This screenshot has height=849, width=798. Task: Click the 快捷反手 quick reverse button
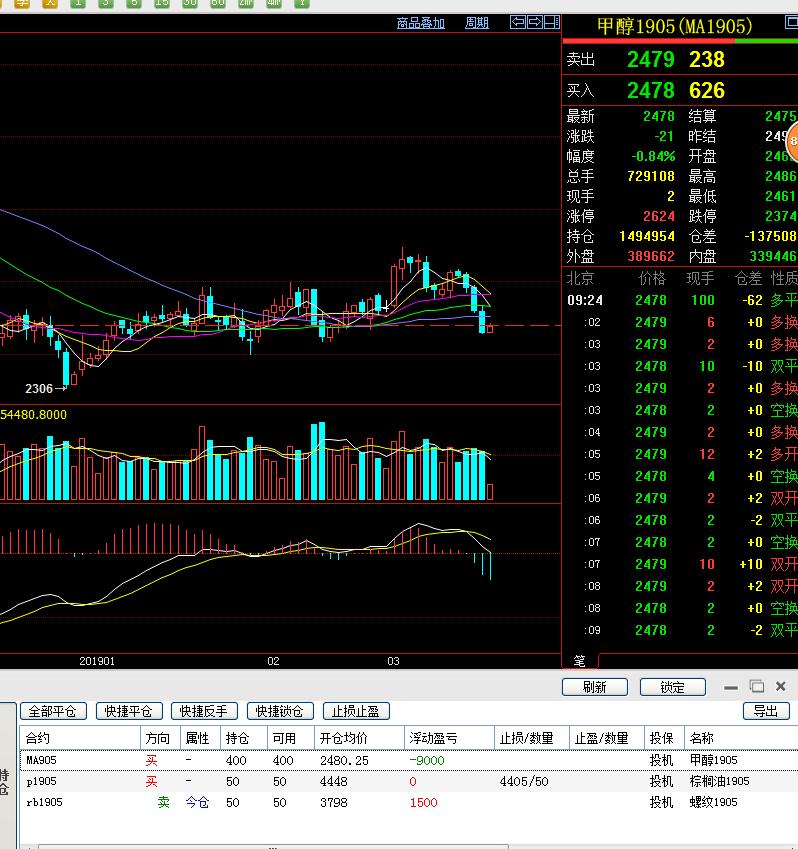[204, 711]
